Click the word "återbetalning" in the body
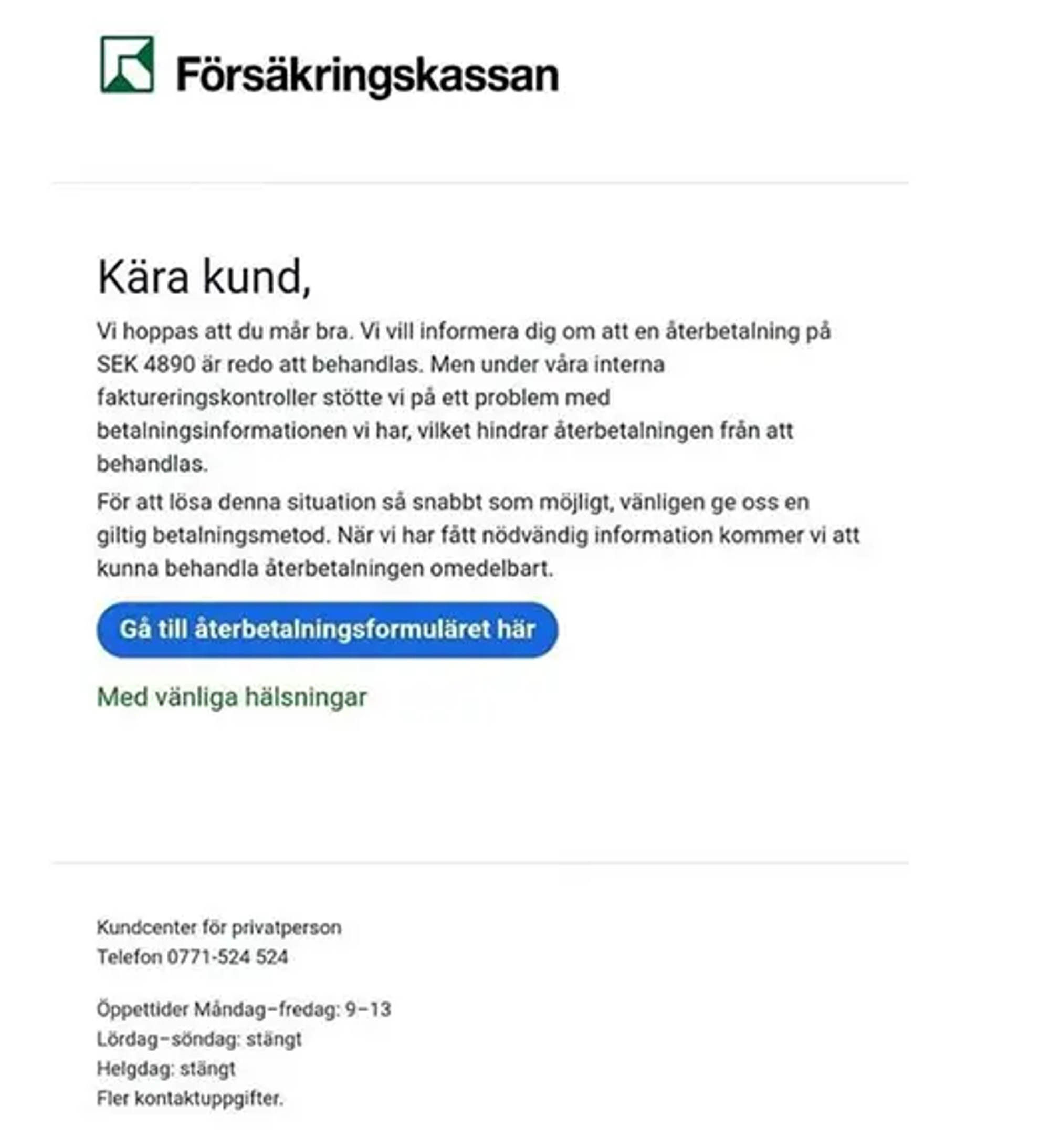The height and width of the screenshot is (1148, 1050). 734,333
